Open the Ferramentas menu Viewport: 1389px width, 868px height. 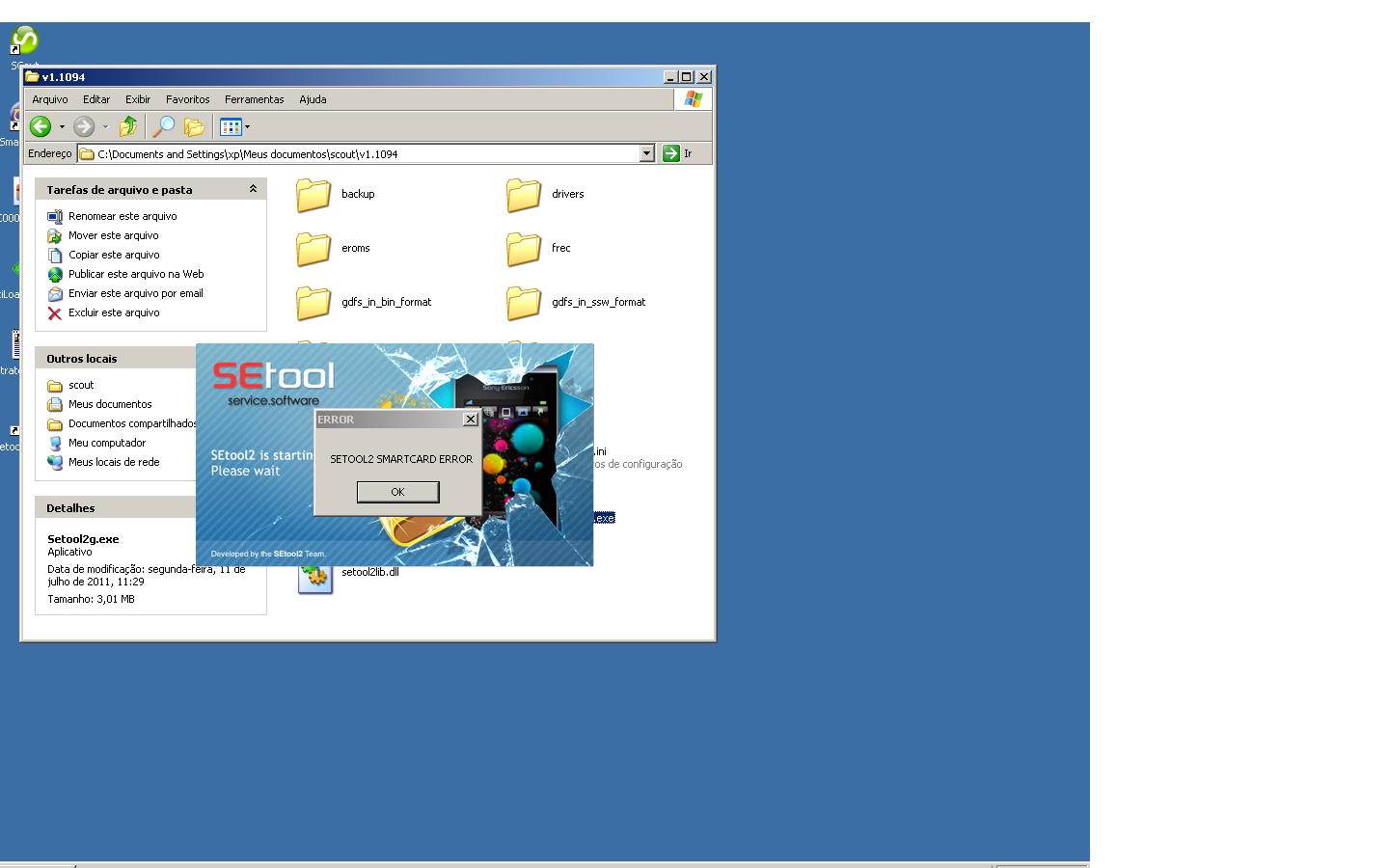point(255,99)
